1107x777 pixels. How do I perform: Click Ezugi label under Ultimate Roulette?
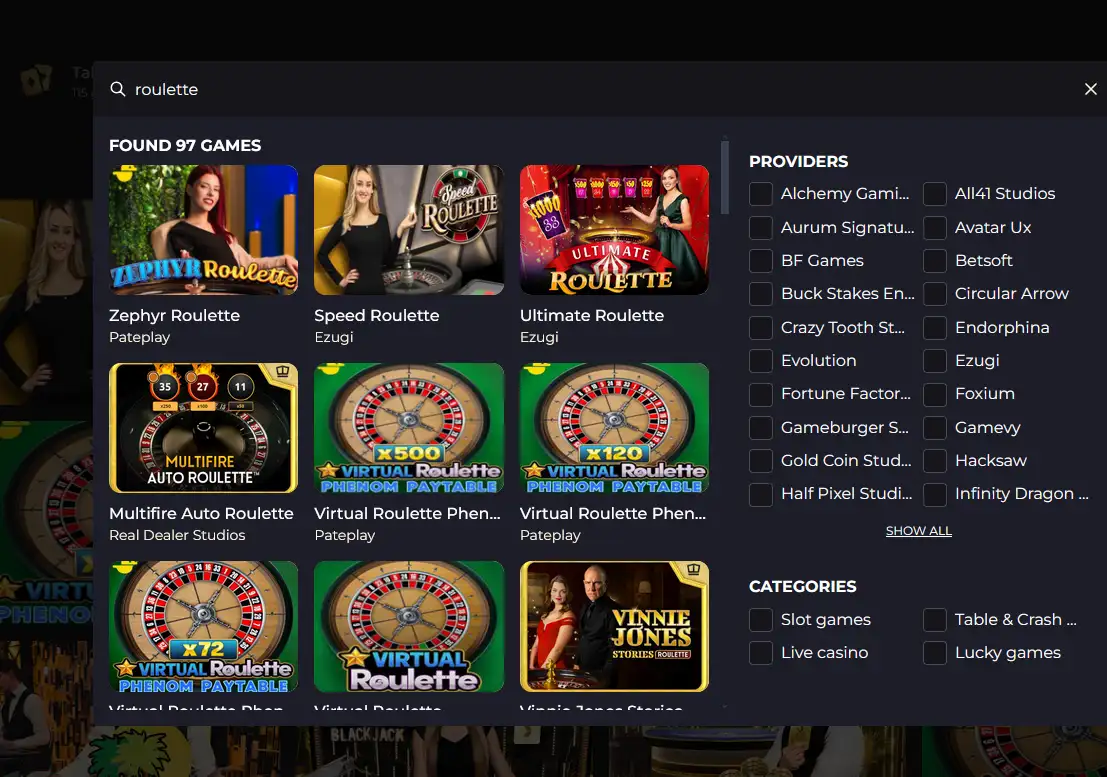tap(539, 337)
